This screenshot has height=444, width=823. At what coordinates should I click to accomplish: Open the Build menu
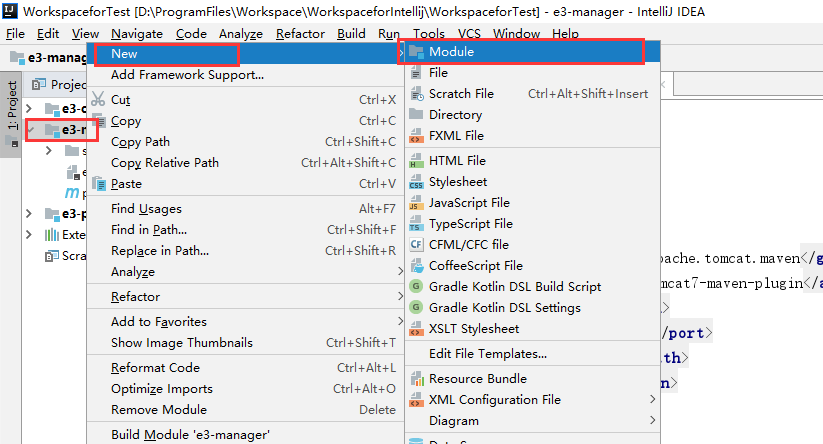click(x=351, y=34)
